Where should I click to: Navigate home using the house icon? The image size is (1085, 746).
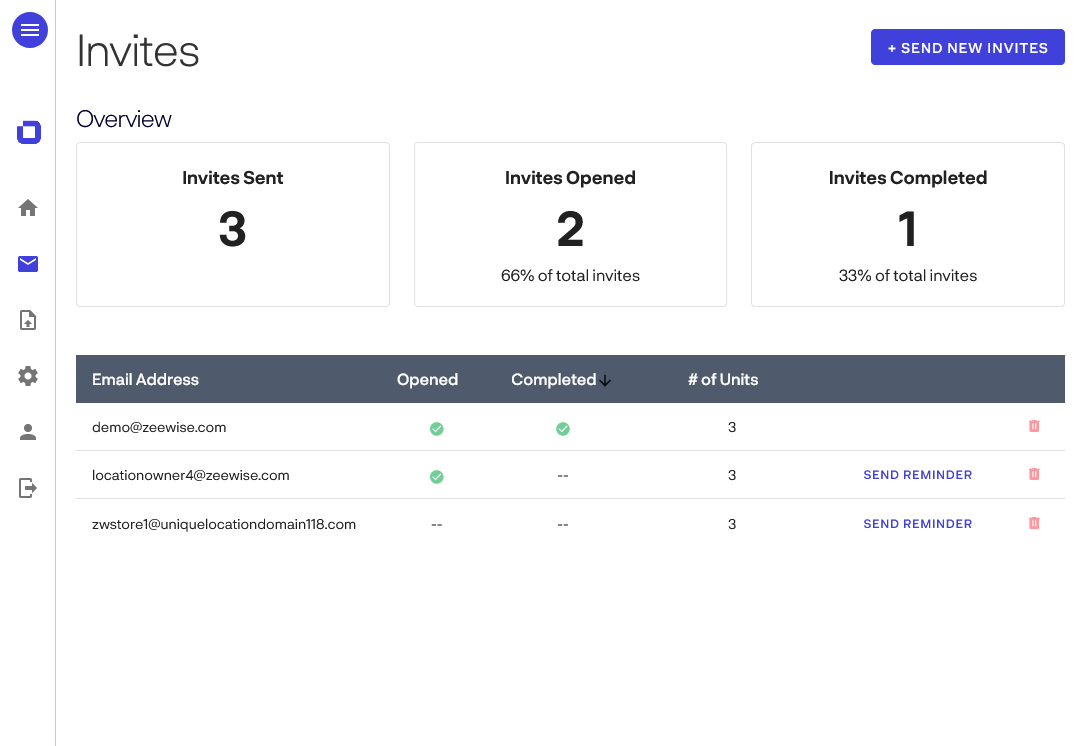pyautogui.click(x=27, y=207)
